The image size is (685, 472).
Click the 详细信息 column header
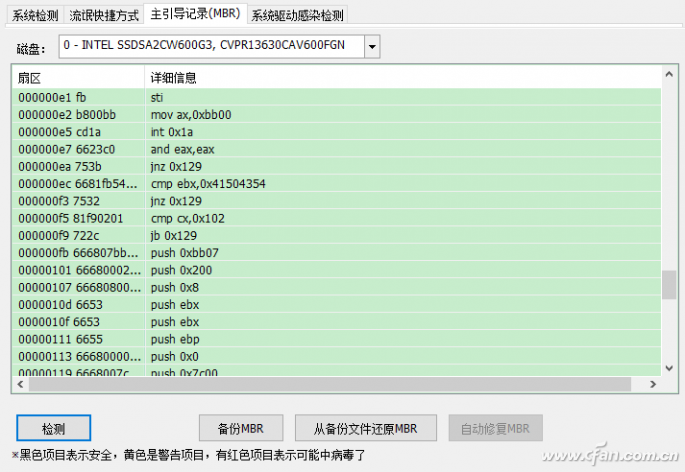(x=400, y=77)
